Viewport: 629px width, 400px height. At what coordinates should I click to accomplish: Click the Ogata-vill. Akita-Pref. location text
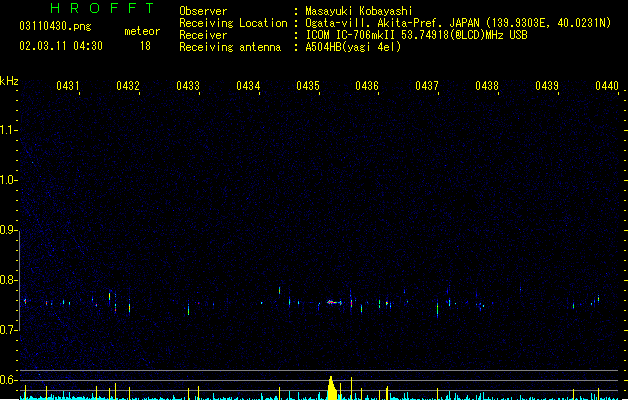pos(458,23)
